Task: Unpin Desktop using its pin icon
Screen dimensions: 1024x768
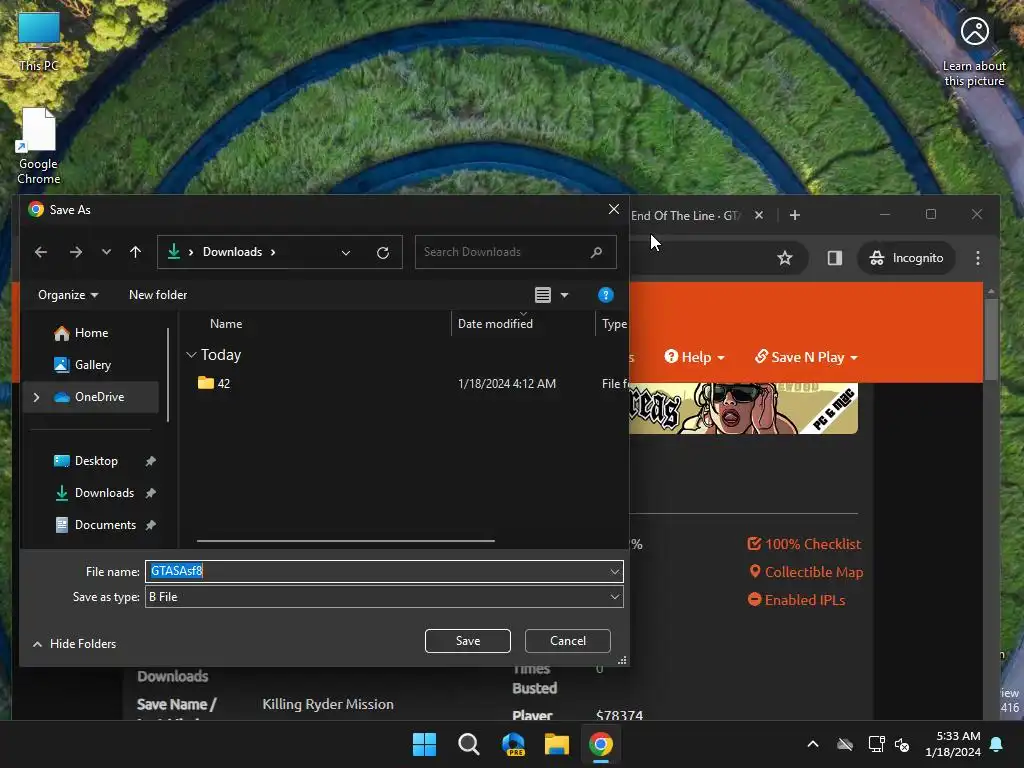Action: [151, 461]
